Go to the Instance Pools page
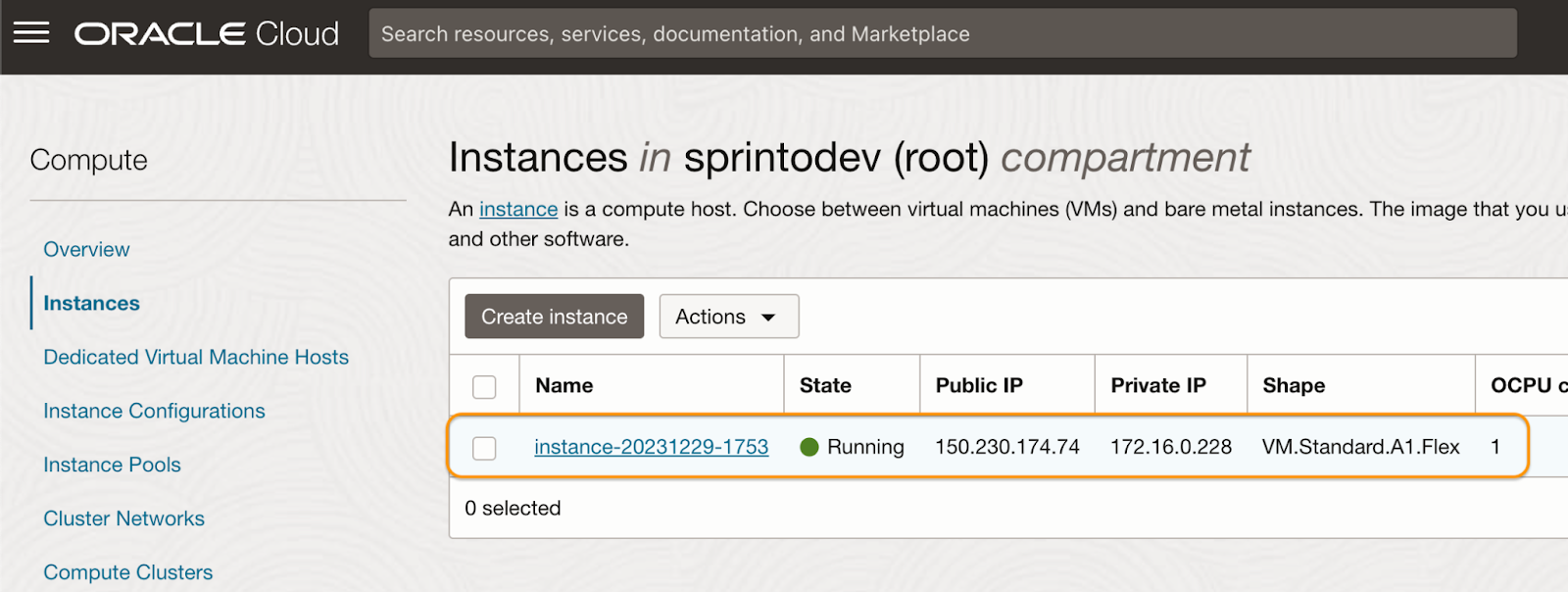This screenshot has width=1568, height=592. coord(112,465)
